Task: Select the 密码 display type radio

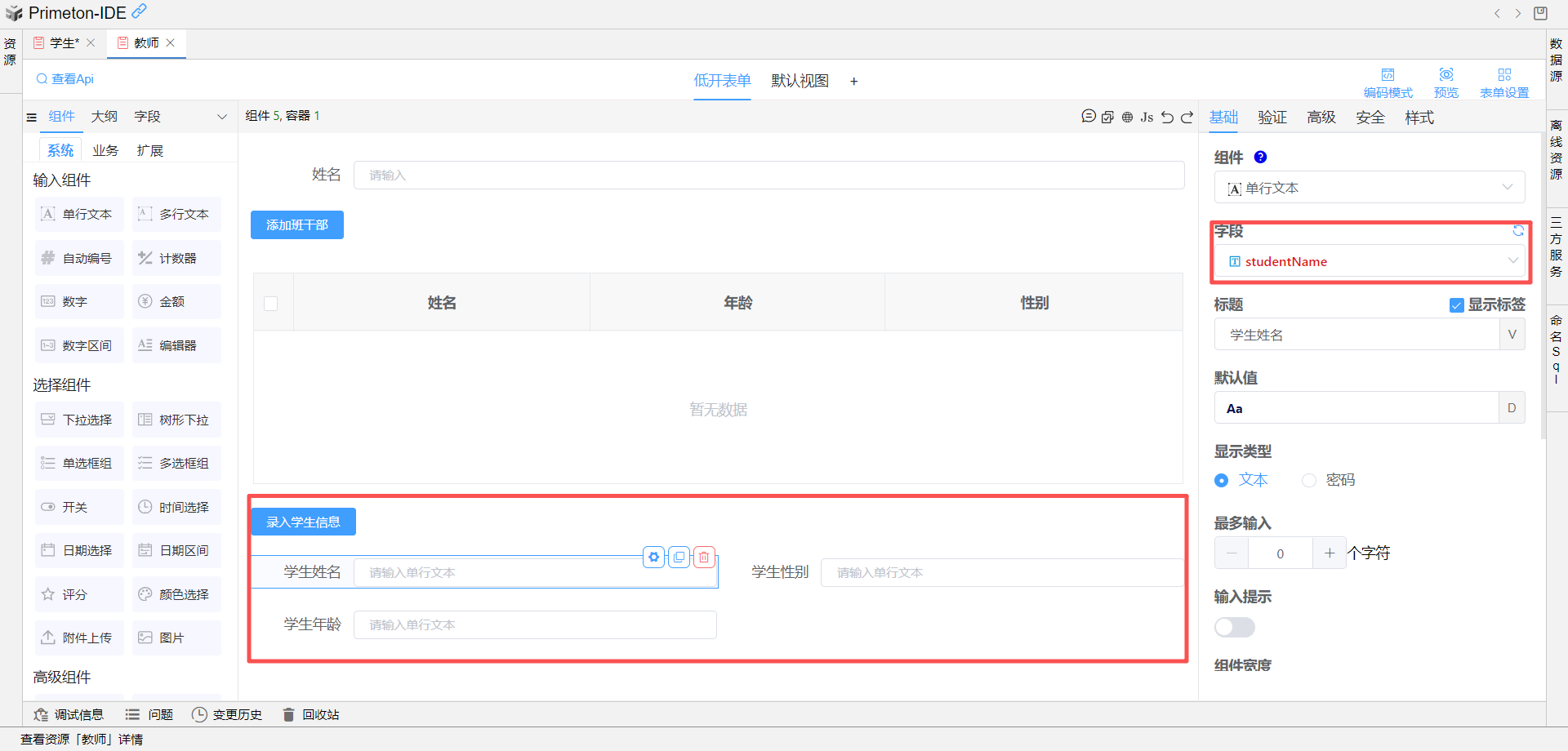Action: tap(1309, 480)
